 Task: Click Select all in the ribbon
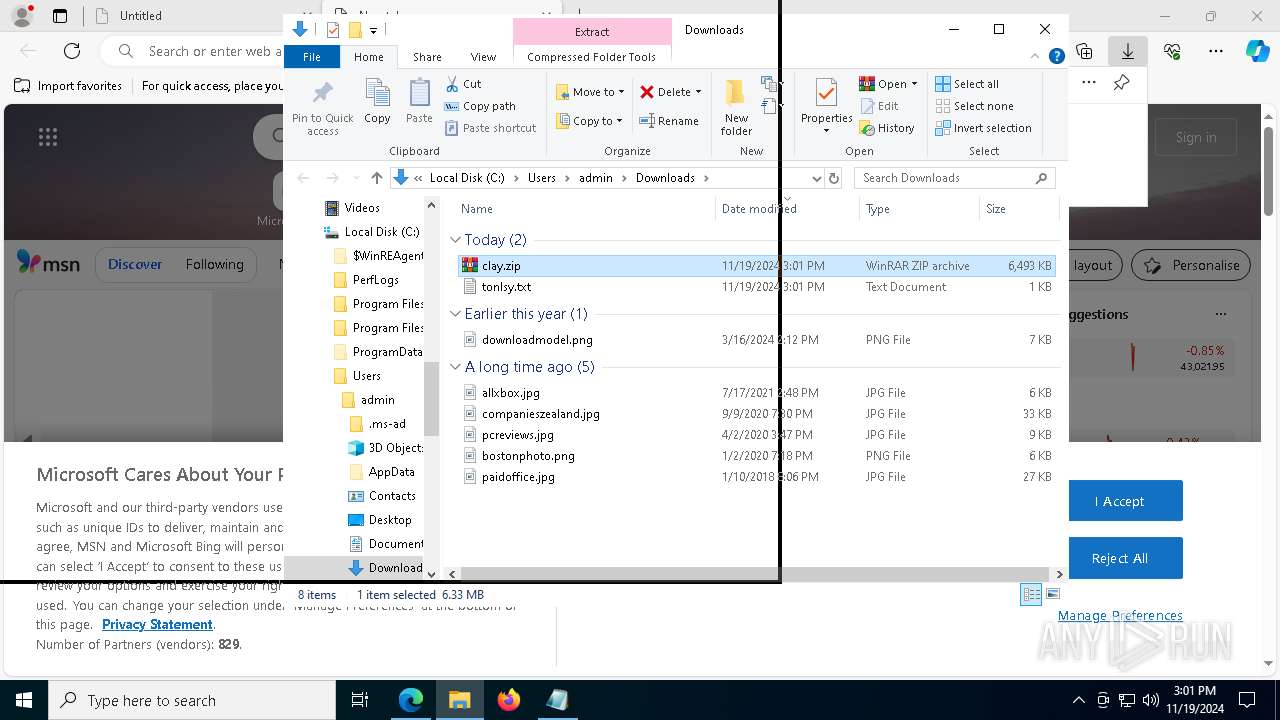[x=967, y=84]
